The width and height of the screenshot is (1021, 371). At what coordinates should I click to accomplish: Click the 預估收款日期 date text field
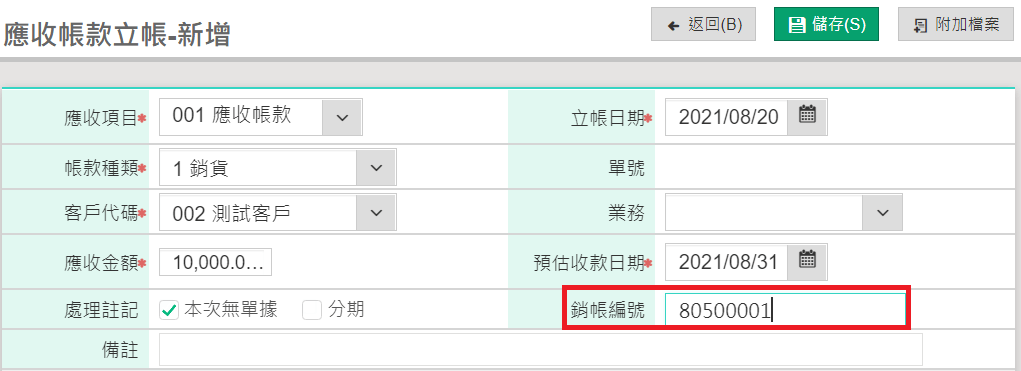tap(727, 262)
